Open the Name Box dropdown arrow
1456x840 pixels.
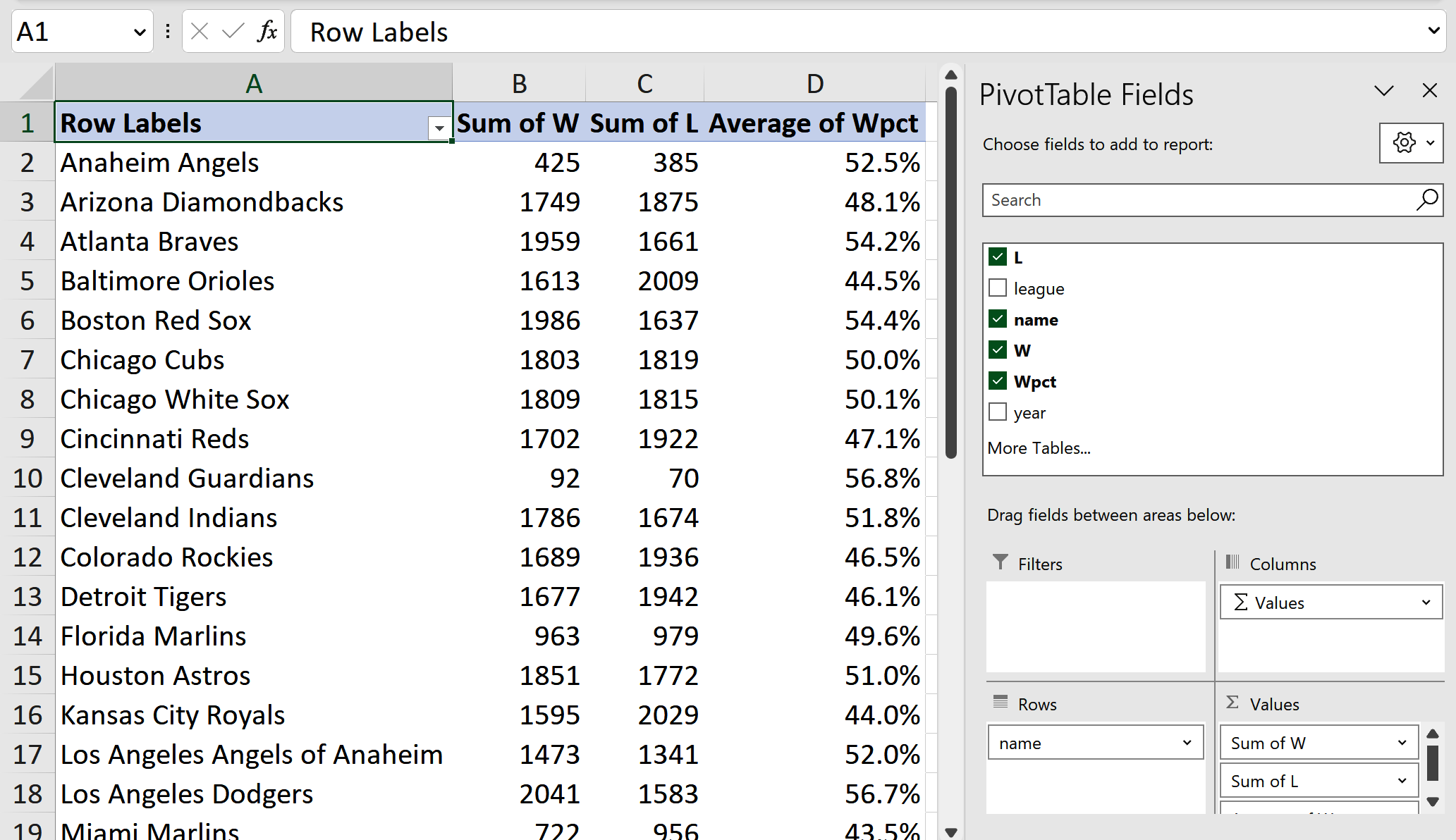click(x=140, y=32)
